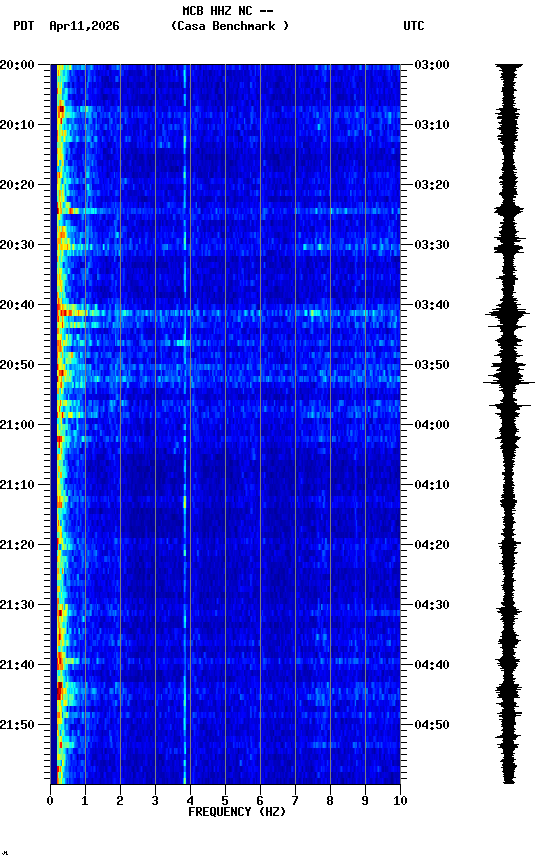The width and height of the screenshot is (552, 864).
Task: Click the frequency axis tick label 0
Action: coord(50,801)
